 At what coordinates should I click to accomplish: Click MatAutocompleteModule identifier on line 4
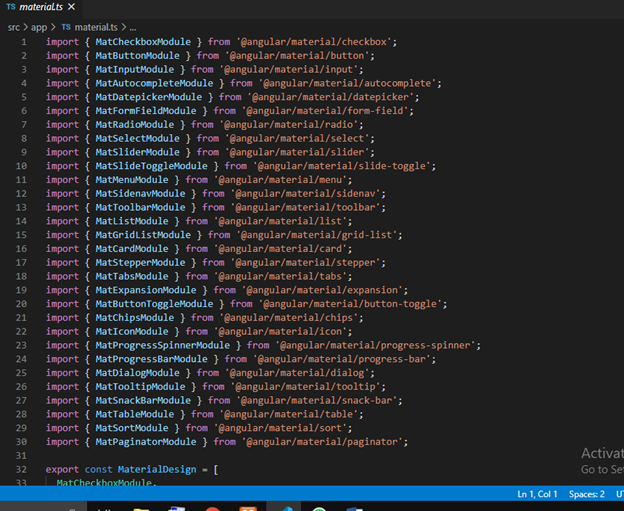tap(154, 83)
